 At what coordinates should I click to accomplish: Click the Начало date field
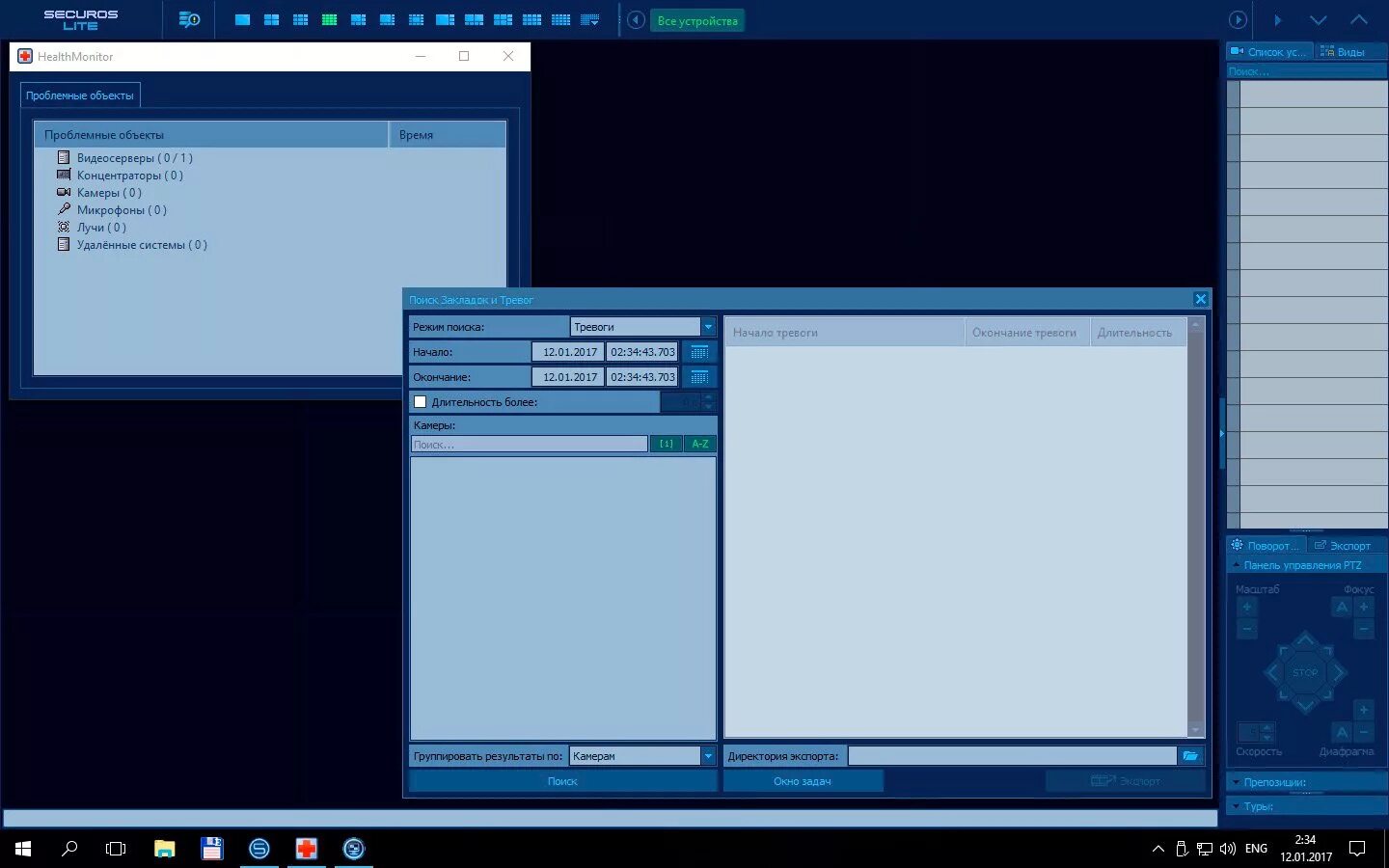(x=568, y=352)
